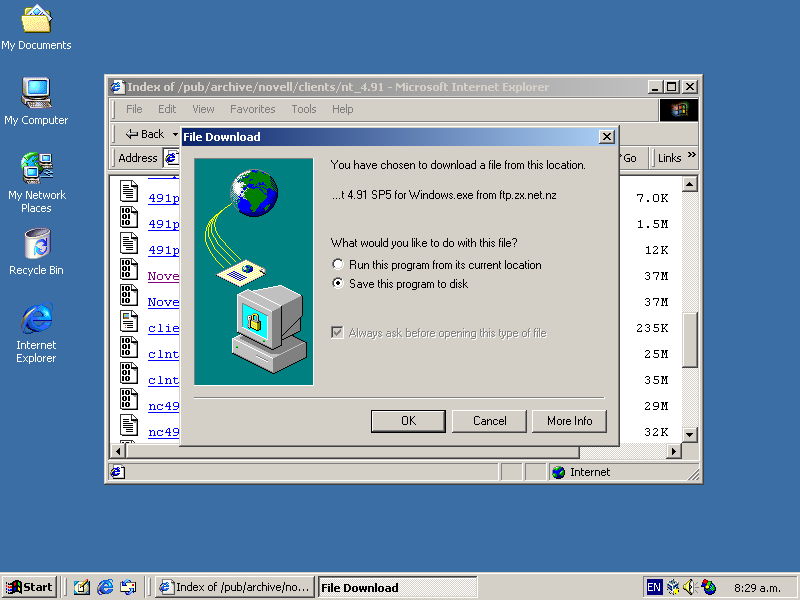Viewport: 800px width, 600px height.
Task: Click the scroll up arrow
Action: (x=690, y=184)
